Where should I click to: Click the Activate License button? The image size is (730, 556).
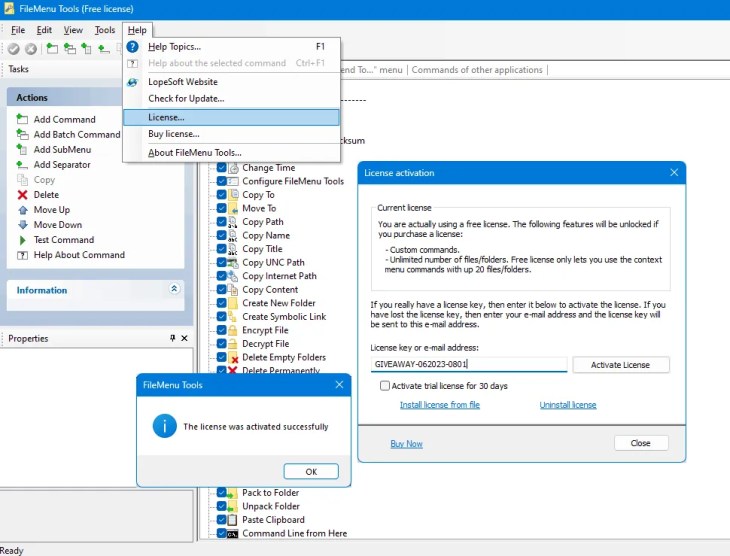[621, 365]
